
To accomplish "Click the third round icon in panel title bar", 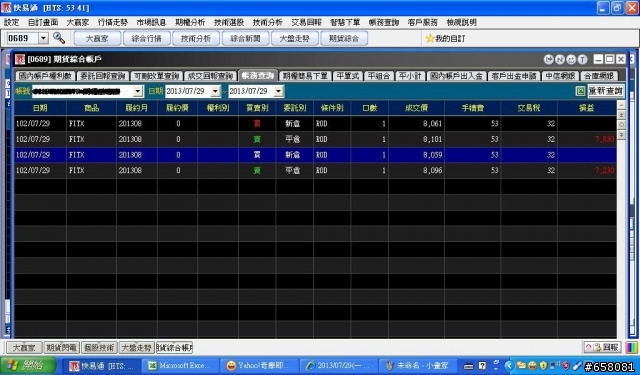I will click(x=571, y=60).
